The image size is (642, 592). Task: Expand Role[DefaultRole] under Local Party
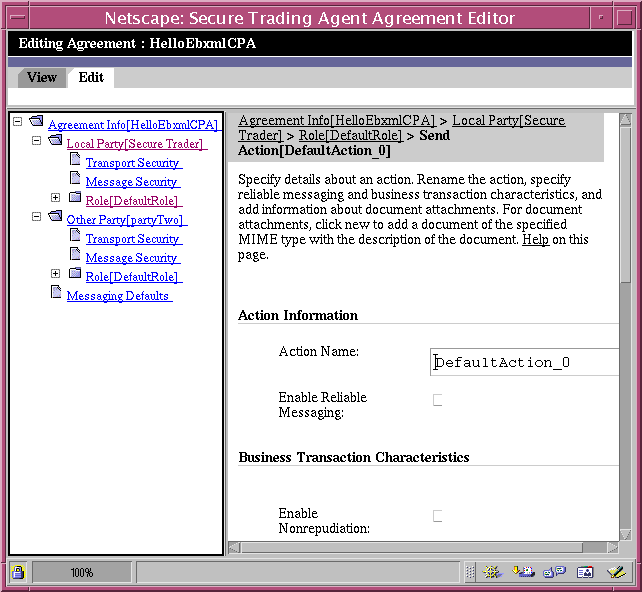tap(56, 197)
